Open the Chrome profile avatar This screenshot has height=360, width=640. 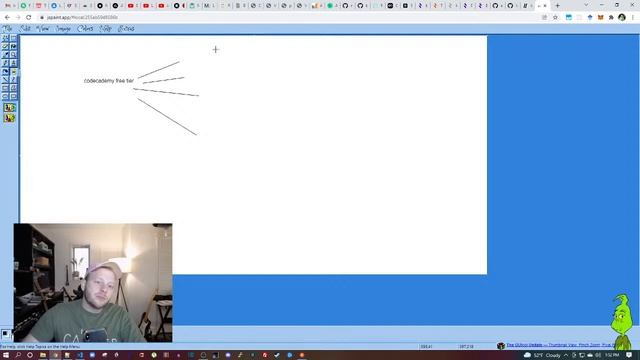tap(622, 18)
